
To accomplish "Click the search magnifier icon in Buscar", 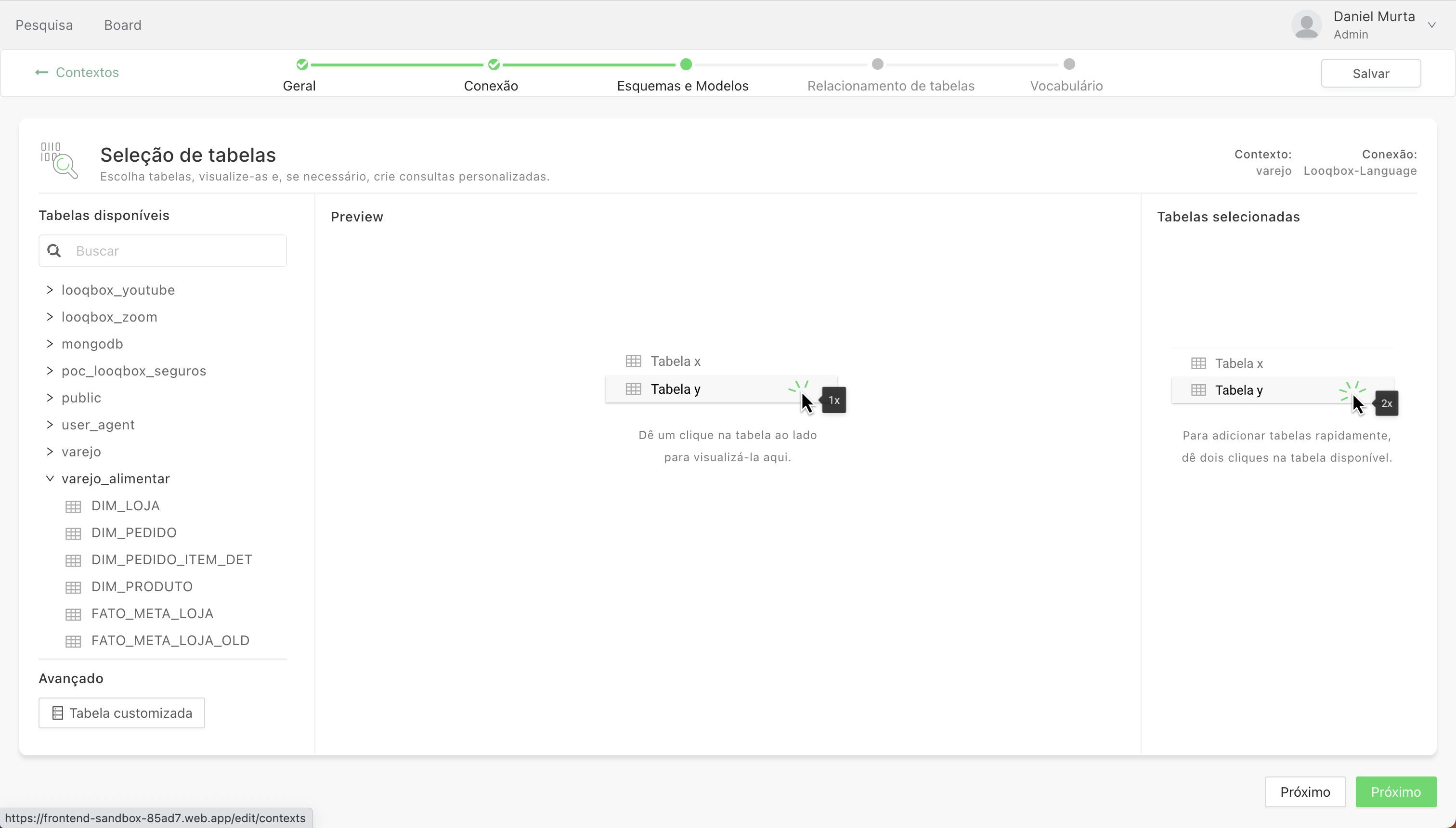I will click(x=54, y=251).
